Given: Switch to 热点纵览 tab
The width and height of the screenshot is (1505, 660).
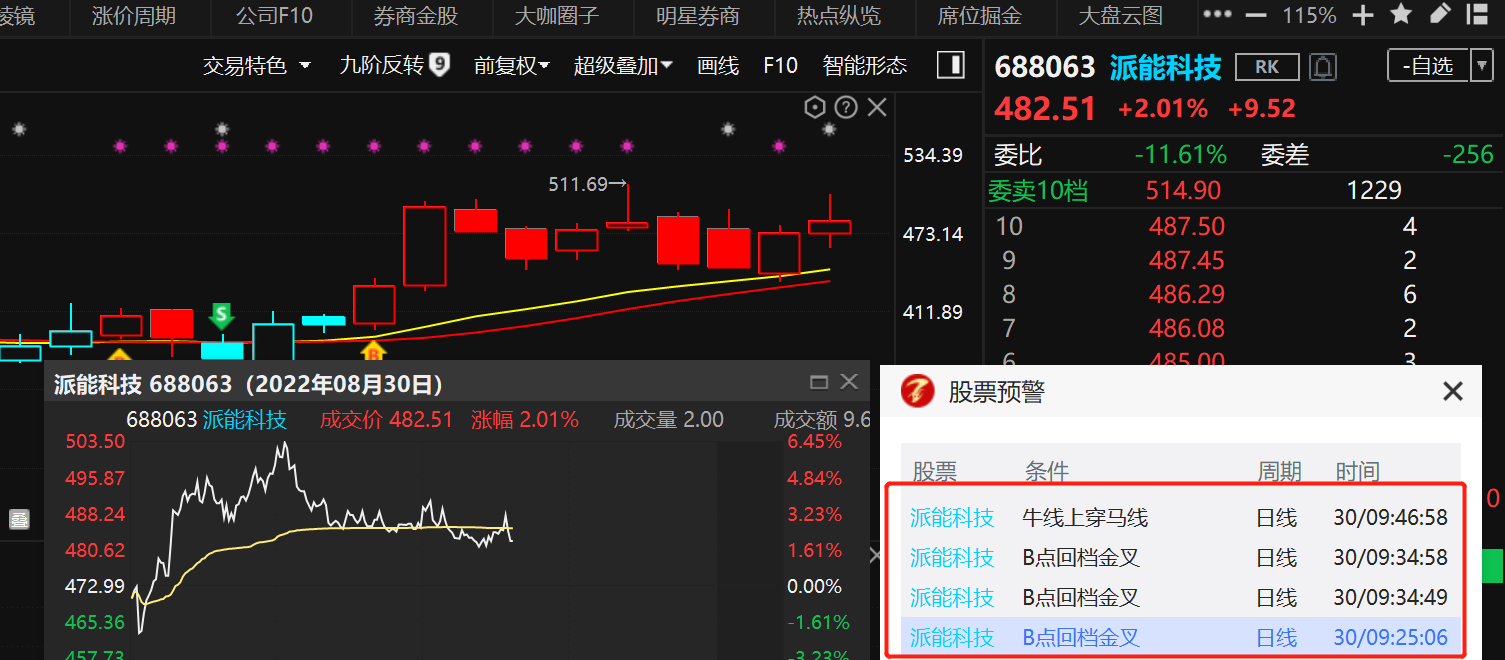Looking at the screenshot, I should tap(839, 15).
